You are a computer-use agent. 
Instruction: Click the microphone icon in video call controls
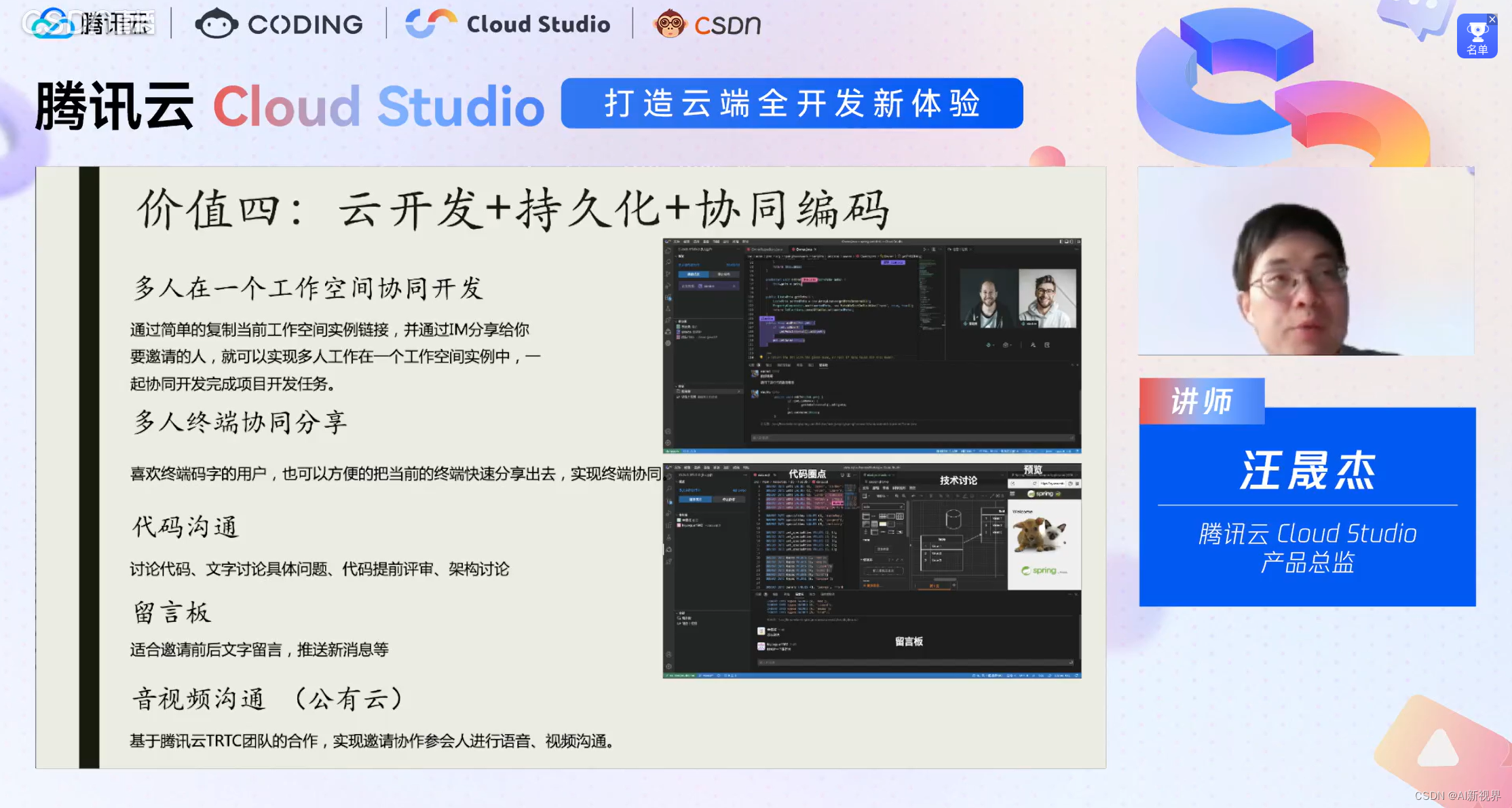coord(989,345)
